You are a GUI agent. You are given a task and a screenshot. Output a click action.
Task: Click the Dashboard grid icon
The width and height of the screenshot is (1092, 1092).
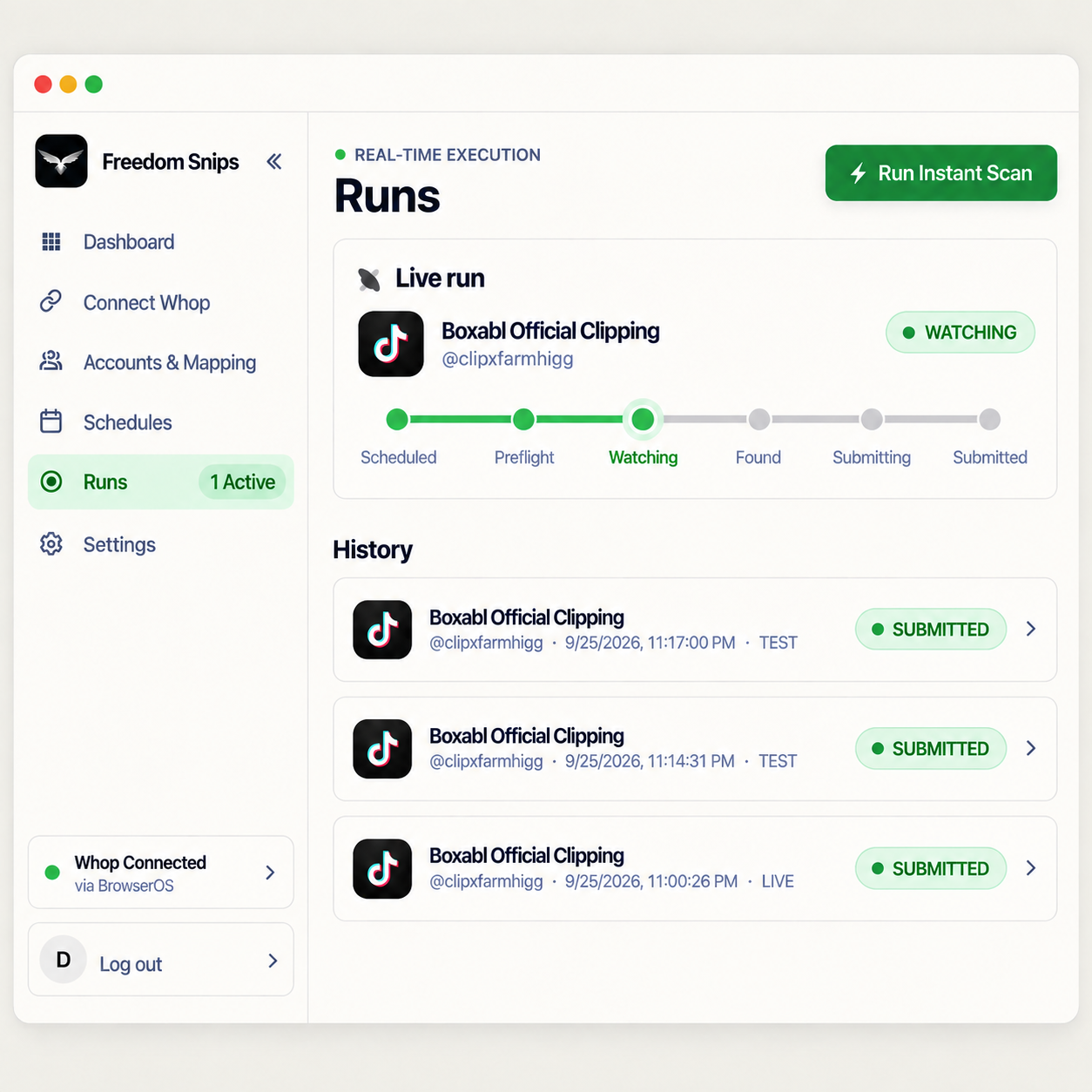51,242
